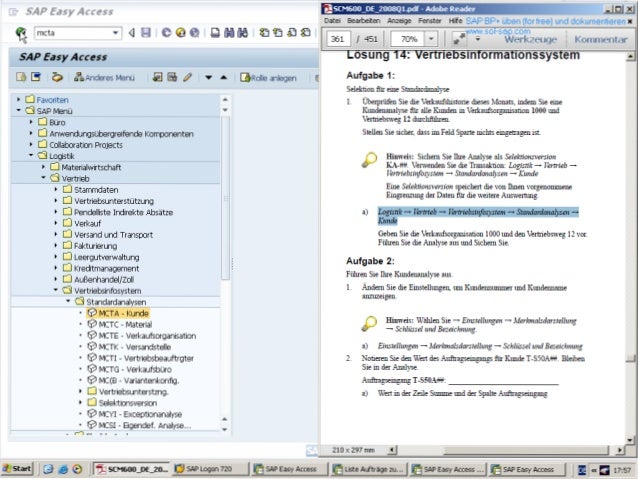The image size is (638, 479).
Task: Open the SAP Menu icon in Easy Access toolbar
Action: [36, 77]
